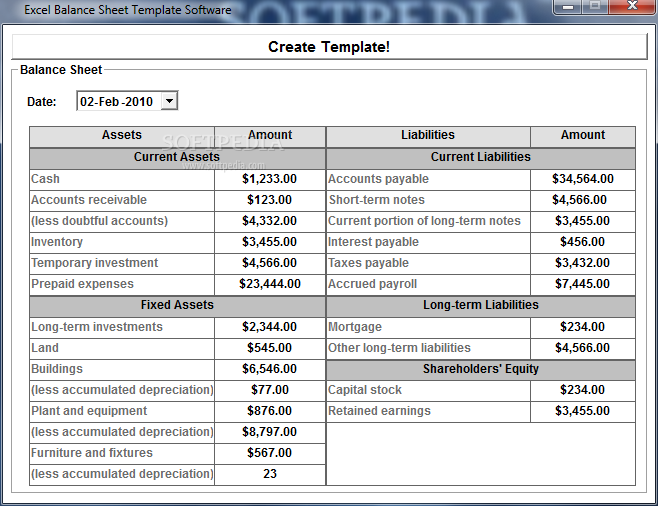This screenshot has height=506, width=658.
Task: Select the Mortgage label
Action: point(355,327)
